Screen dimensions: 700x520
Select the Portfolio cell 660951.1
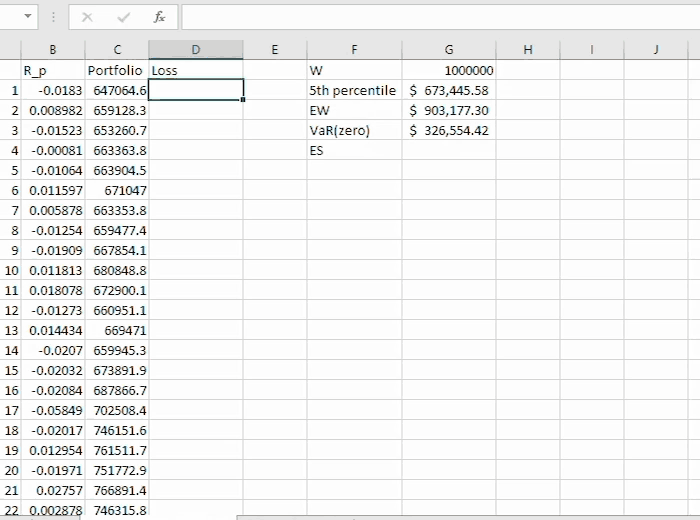[x=117, y=310]
